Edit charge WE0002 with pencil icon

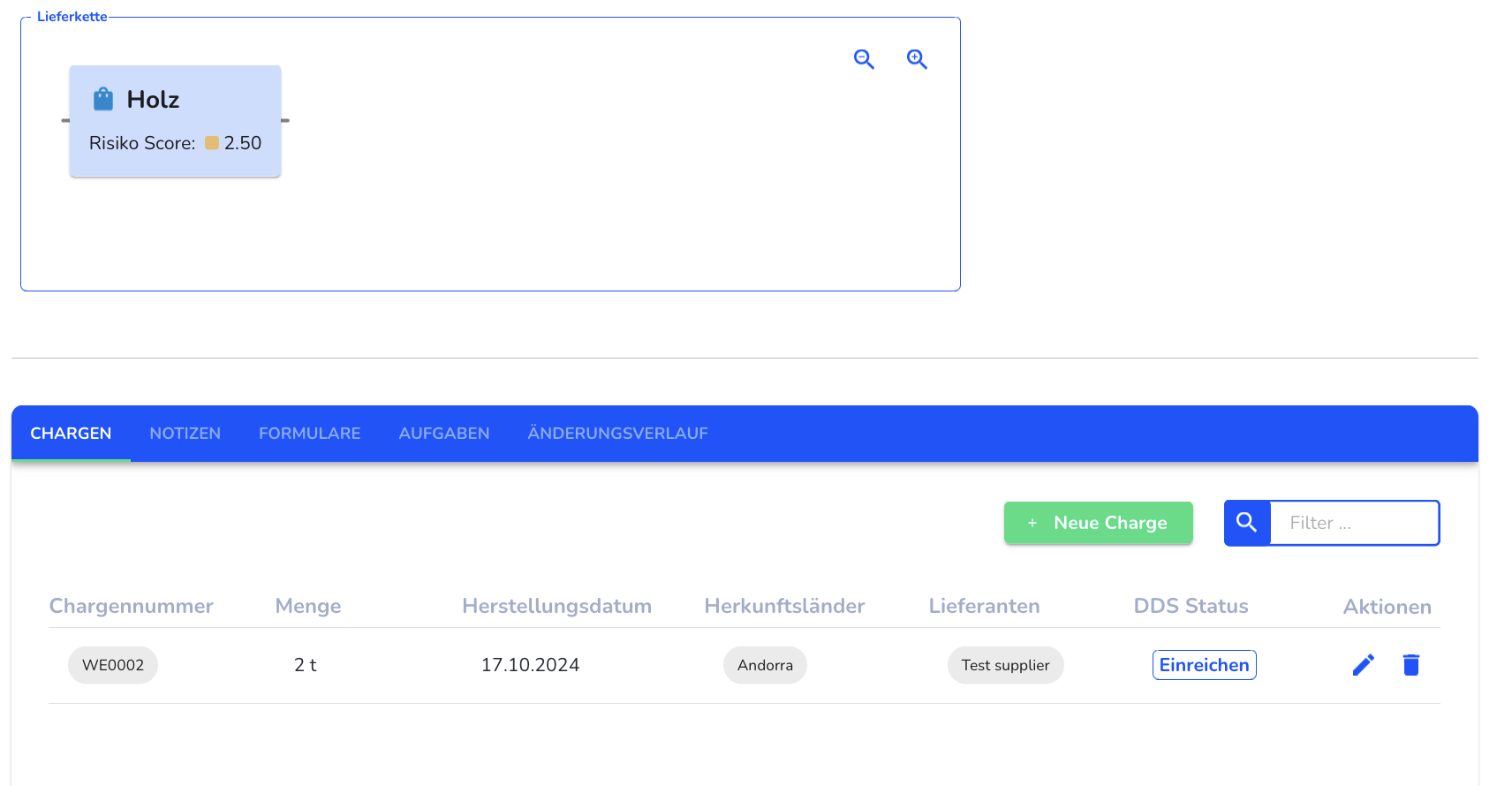pyautogui.click(x=1364, y=665)
